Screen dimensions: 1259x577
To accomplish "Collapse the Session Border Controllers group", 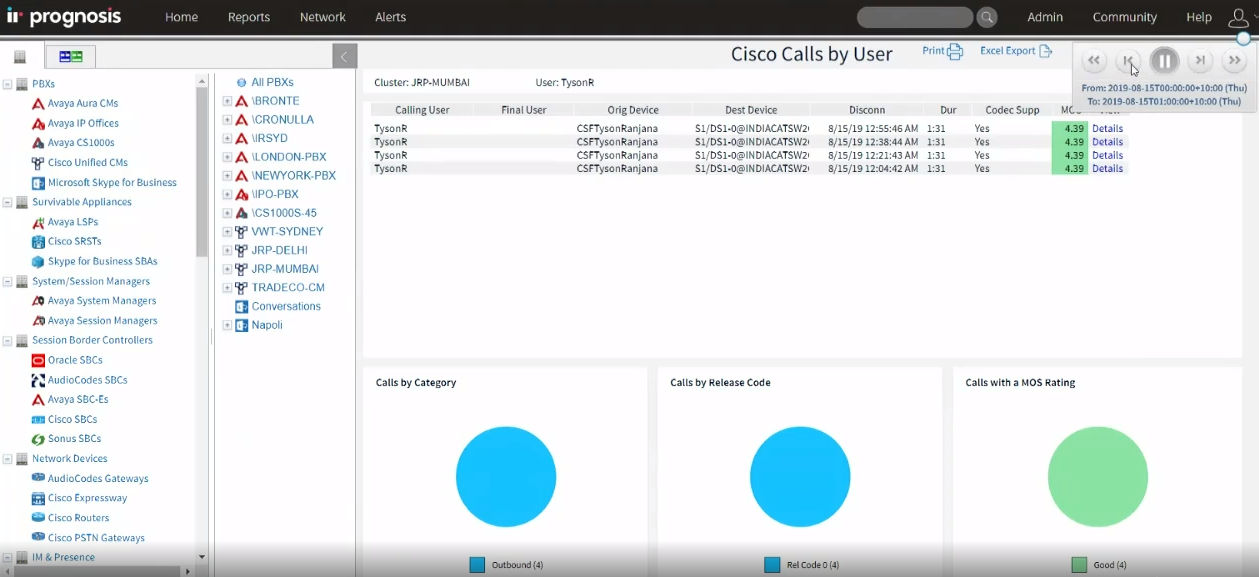I will (8, 340).
